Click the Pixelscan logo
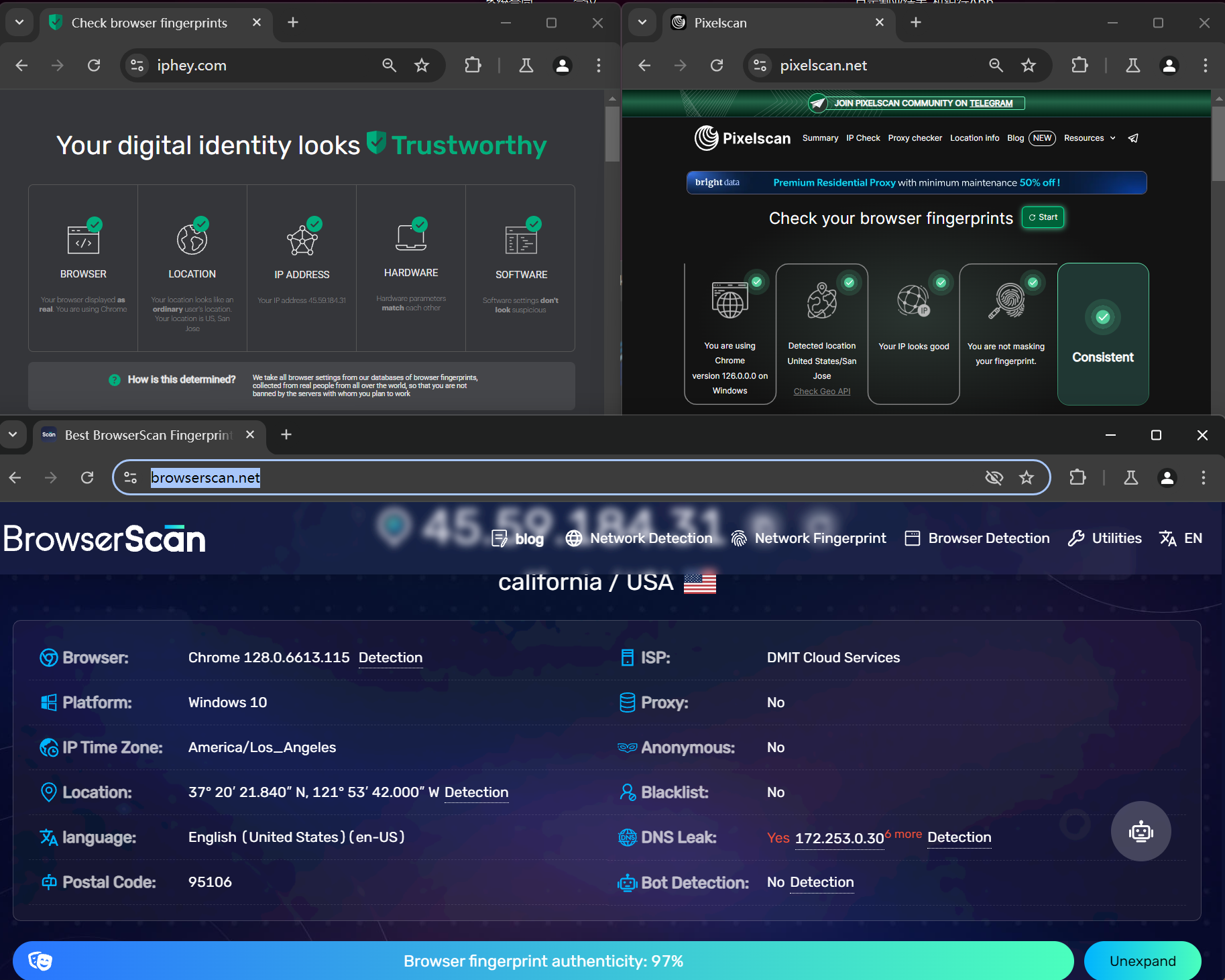Image resolution: width=1225 pixels, height=980 pixels. (x=742, y=138)
